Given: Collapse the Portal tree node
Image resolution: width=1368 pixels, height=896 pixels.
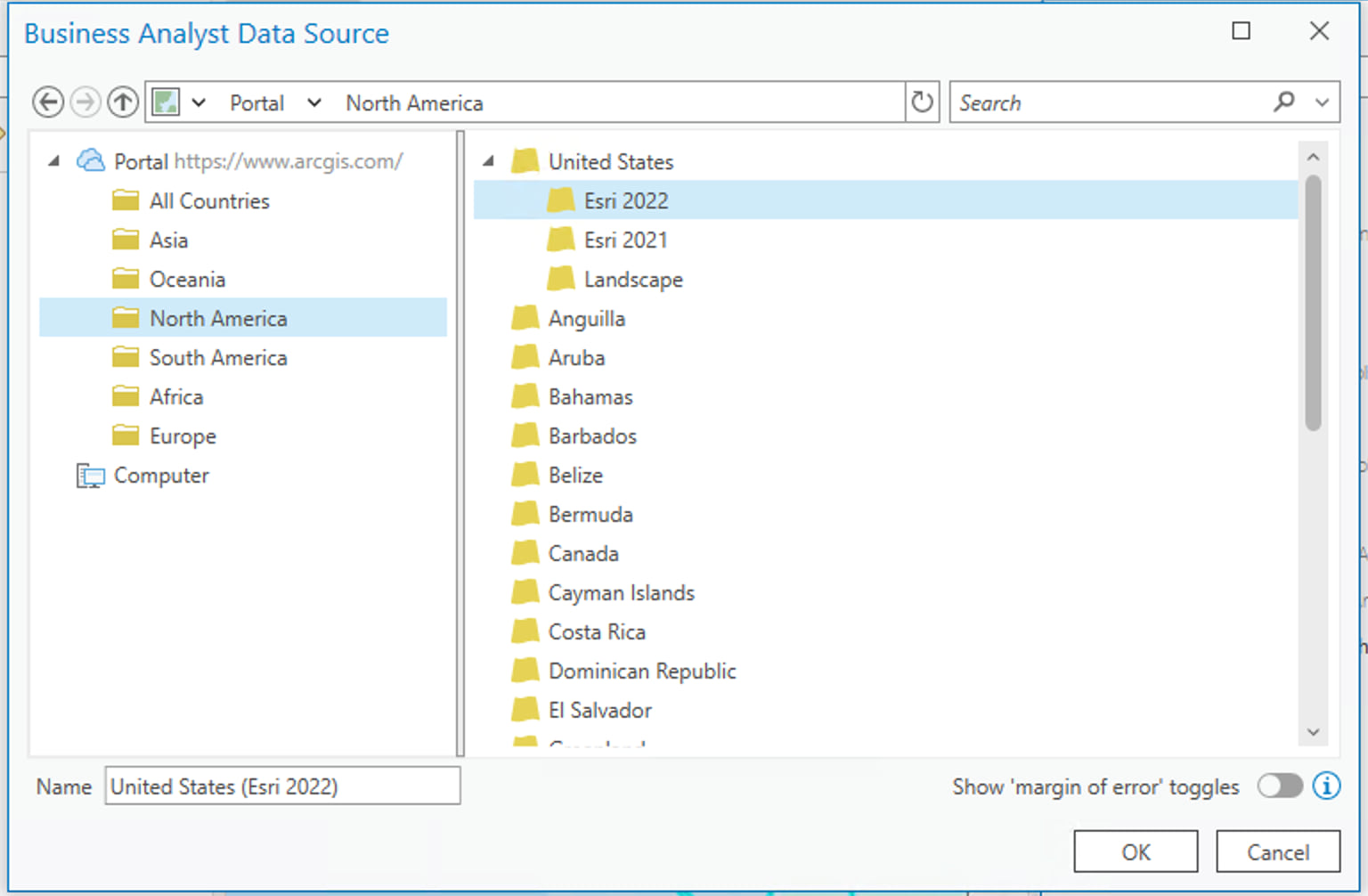Looking at the screenshot, I should tap(53, 160).
